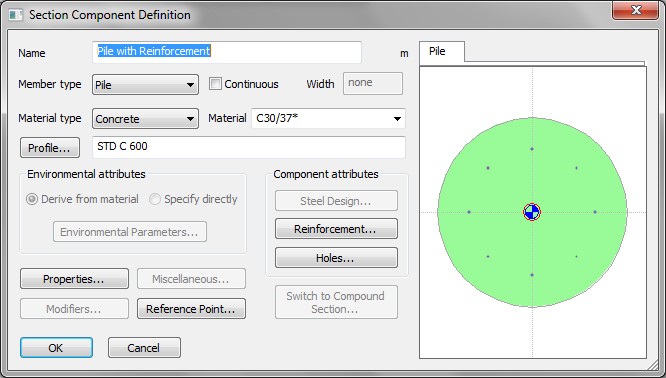This screenshot has width=666, height=378.
Task: Open the Modifiers... dialog
Action: click(x=74, y=309)
